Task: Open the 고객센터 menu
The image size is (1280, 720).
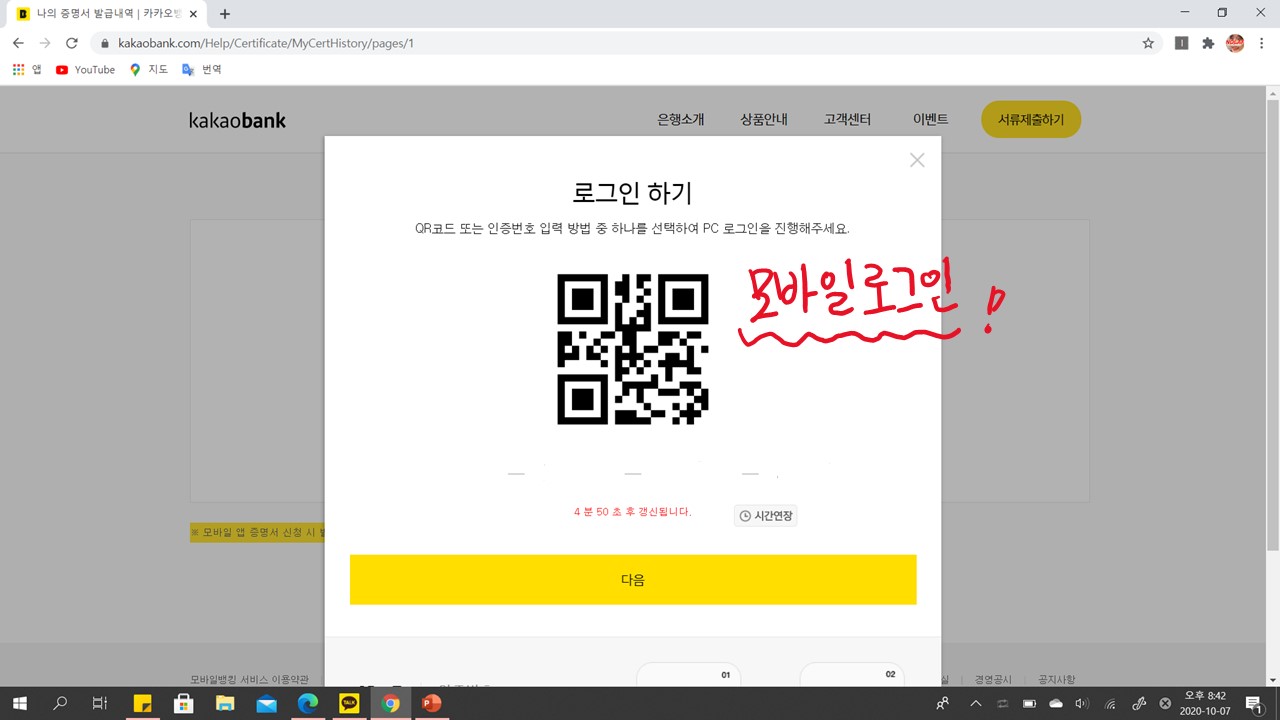Action: 847,120
